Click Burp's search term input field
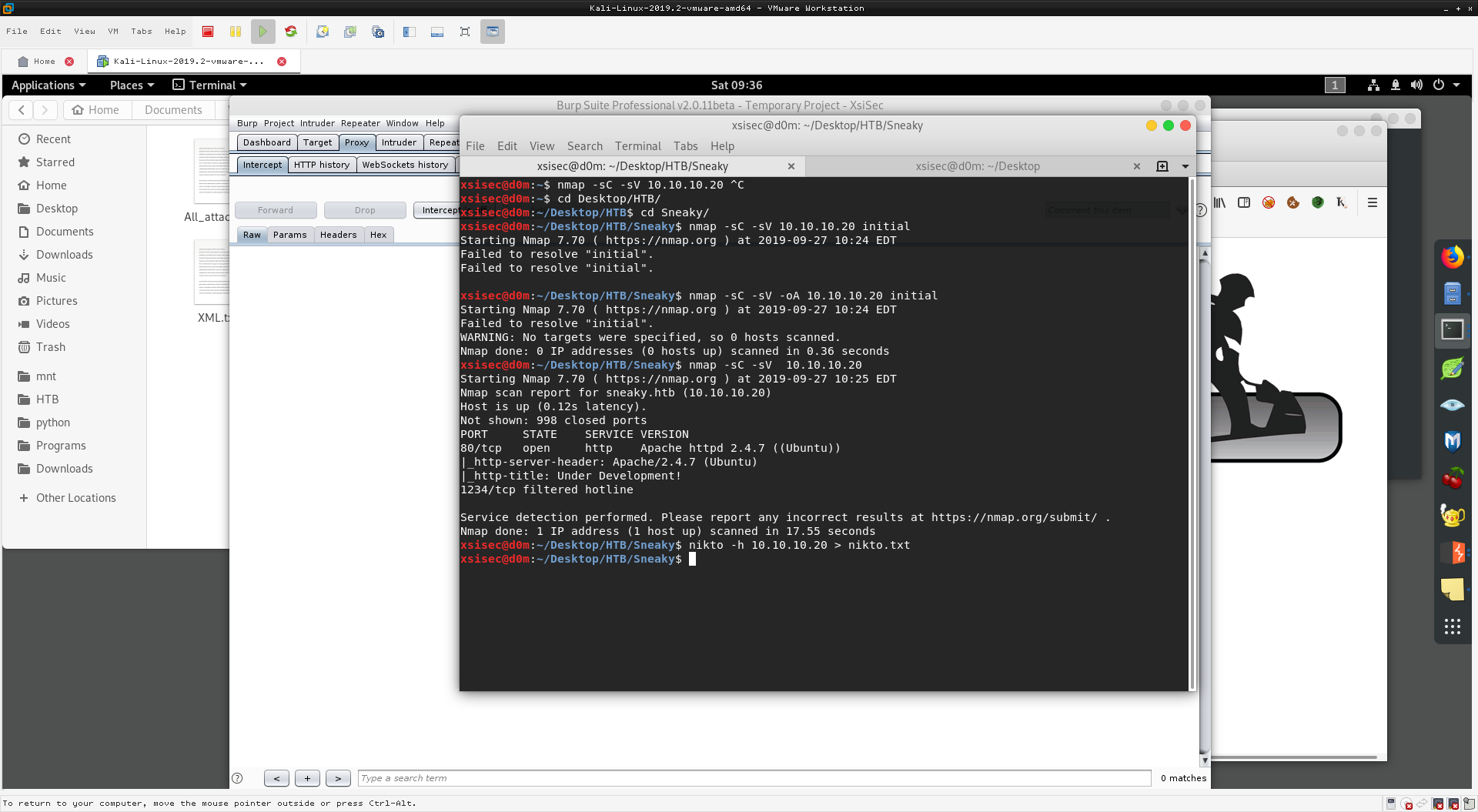1478x812 pixels. [x=754, y=778]
